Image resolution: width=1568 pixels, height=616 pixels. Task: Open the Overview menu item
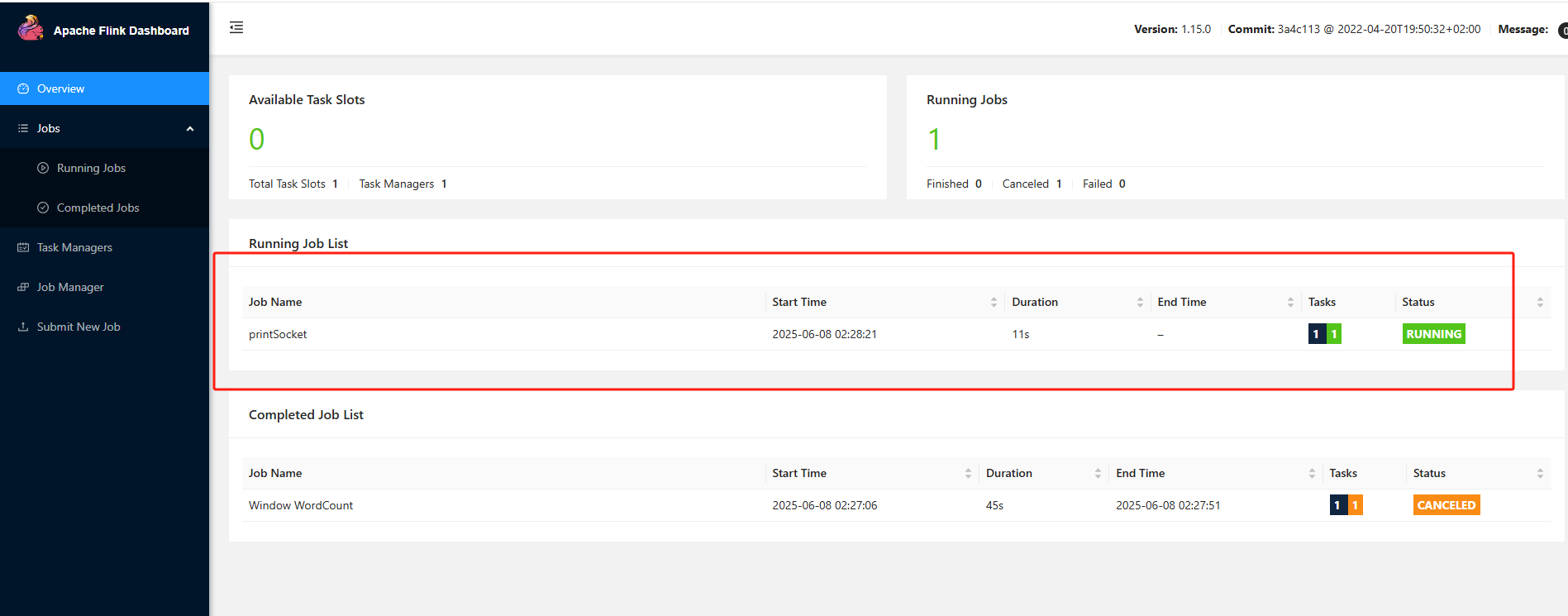(x=104, y=88)
